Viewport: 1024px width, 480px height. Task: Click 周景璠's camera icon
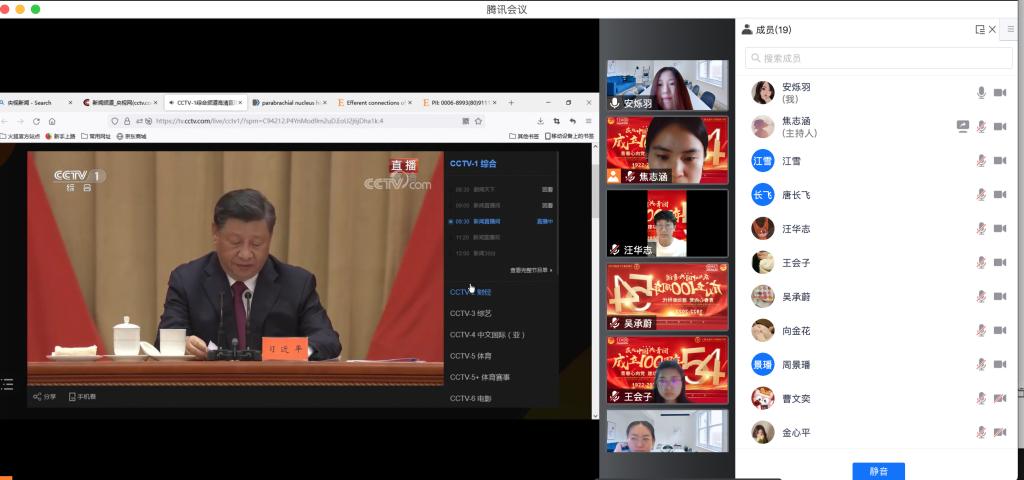point(1000,364)
